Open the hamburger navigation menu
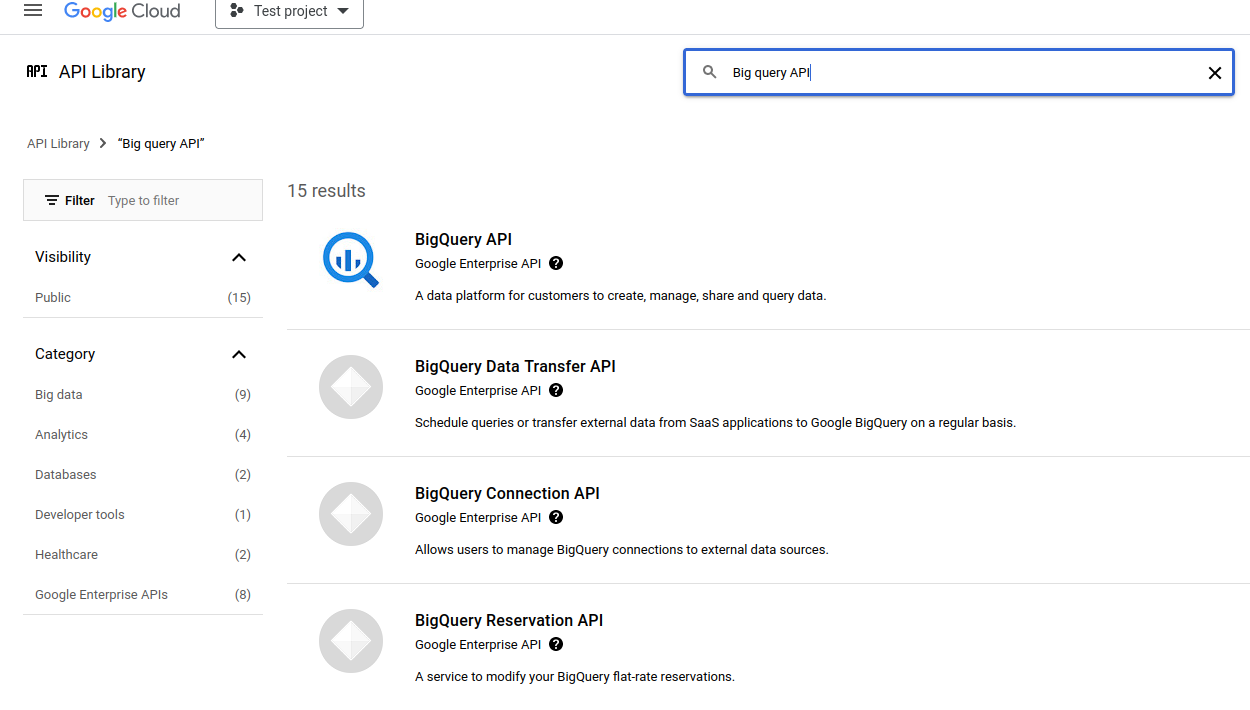1250x710 pixels. [33, 11]
